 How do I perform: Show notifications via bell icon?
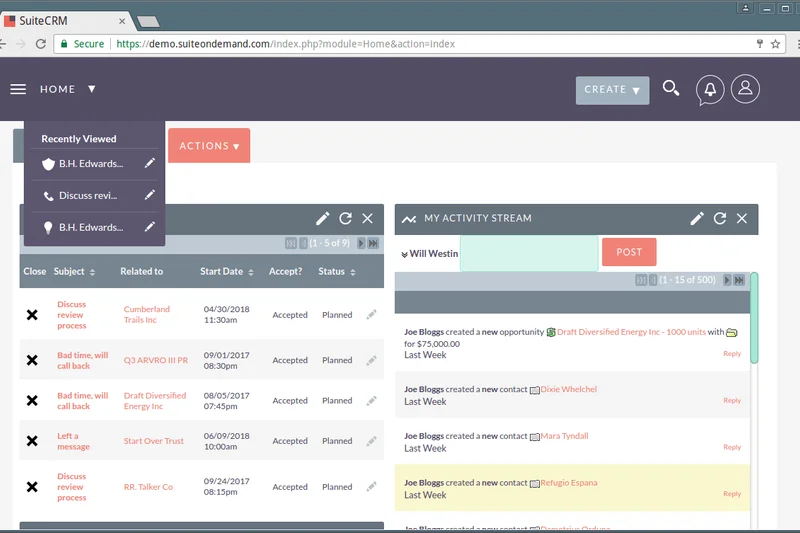pos(710,90)
